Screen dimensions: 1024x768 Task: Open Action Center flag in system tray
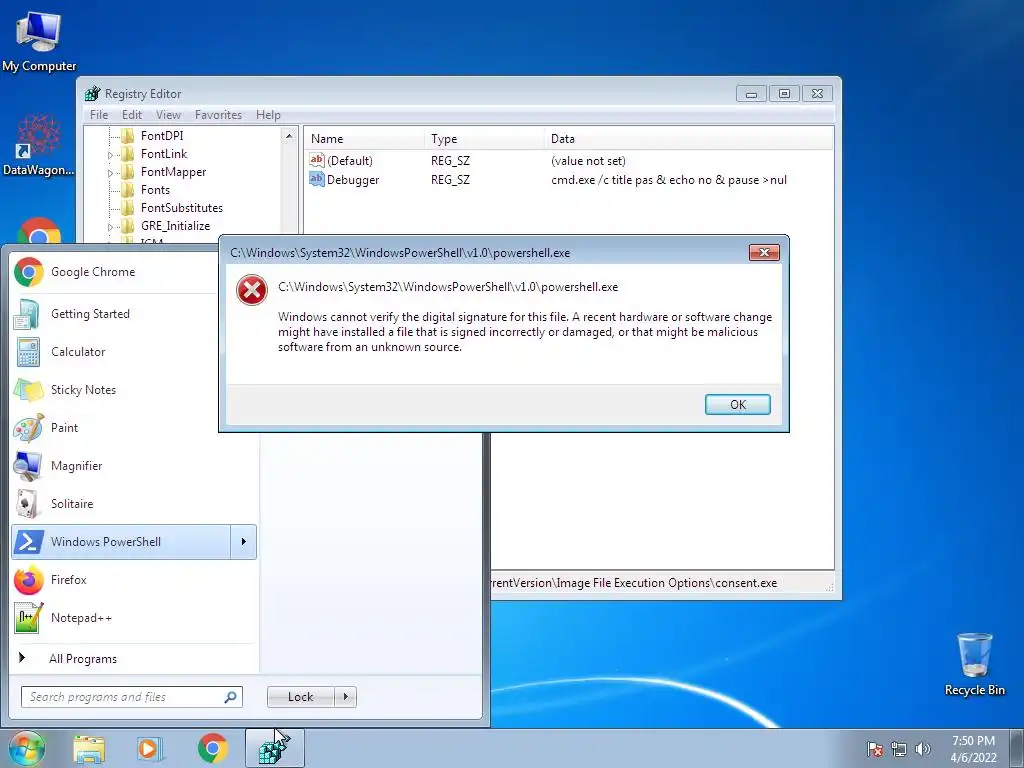(875, 749)
